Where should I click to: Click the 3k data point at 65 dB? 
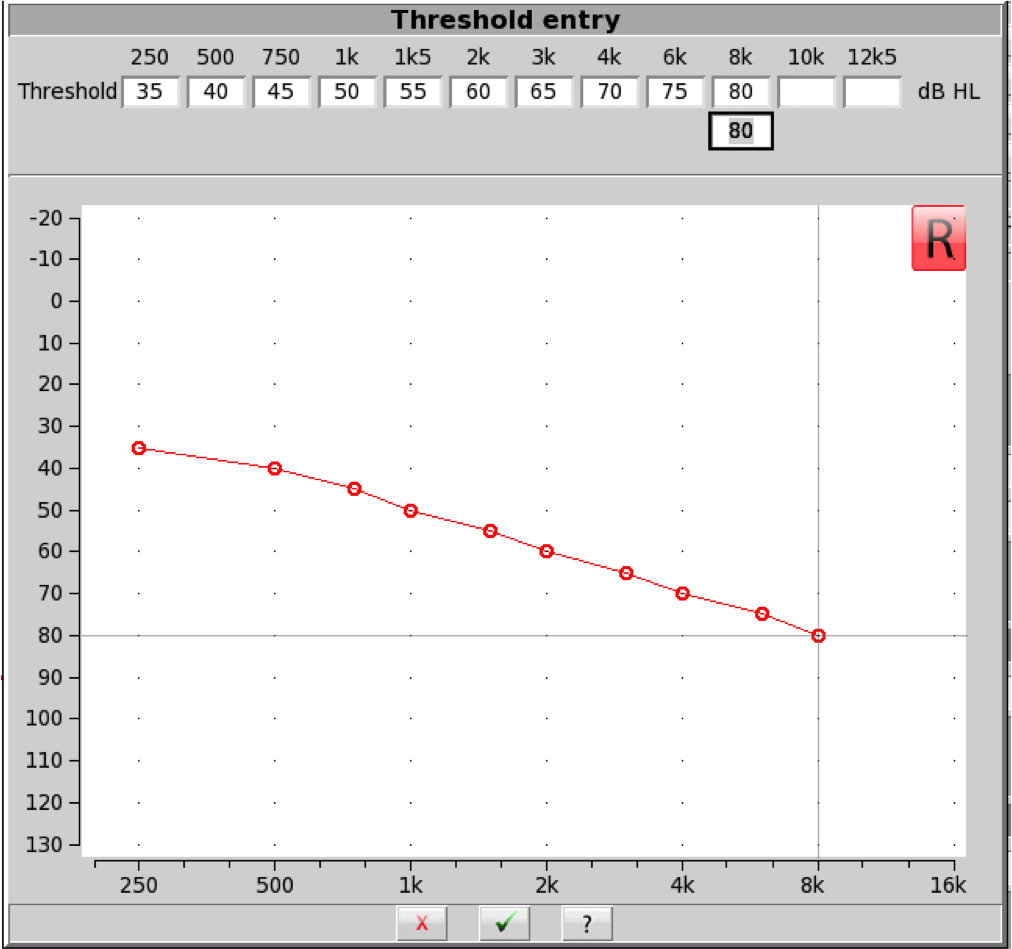tap(626, 573)
